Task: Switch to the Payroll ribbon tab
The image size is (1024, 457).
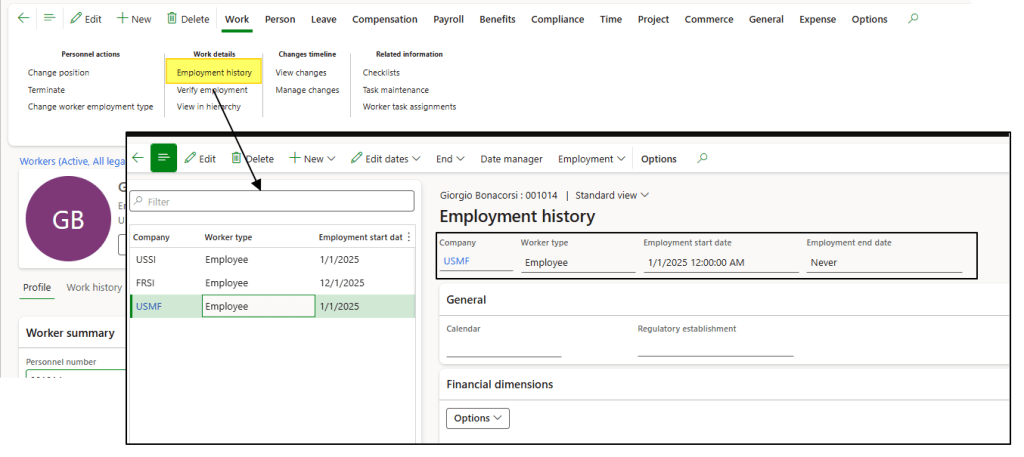Action: pyautogui.click(x=448, y=19)
